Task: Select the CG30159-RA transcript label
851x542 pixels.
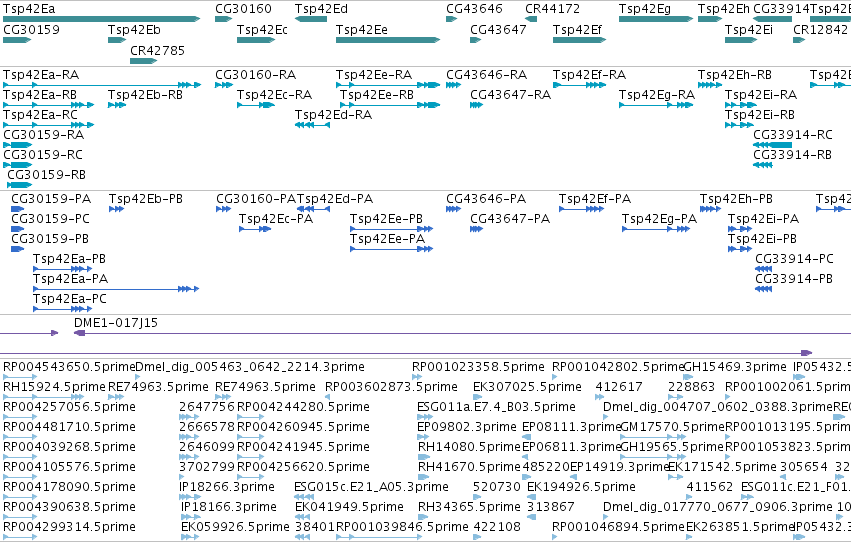Action: (x=43, y=135)
